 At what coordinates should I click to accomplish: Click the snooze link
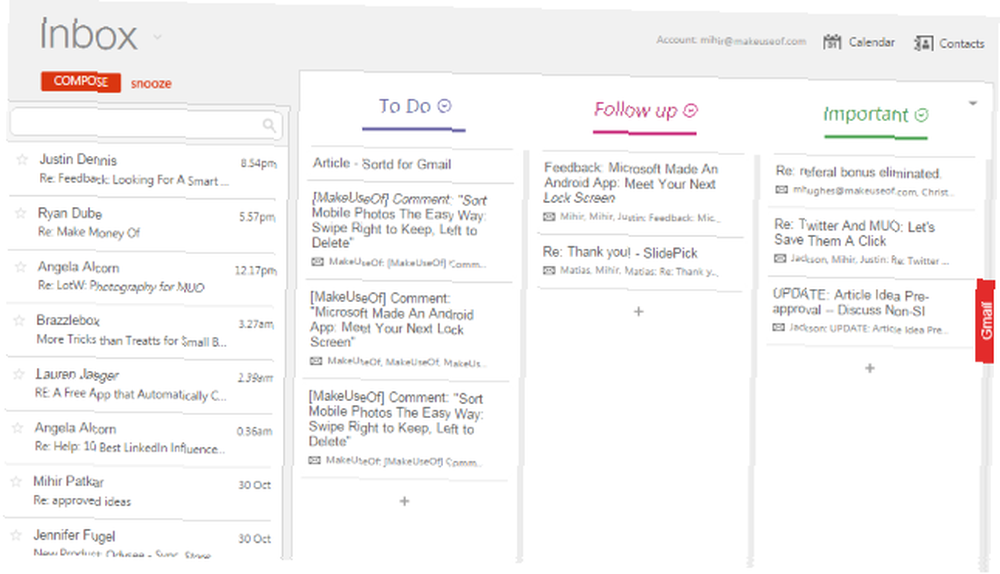click(x=151, y=84)
